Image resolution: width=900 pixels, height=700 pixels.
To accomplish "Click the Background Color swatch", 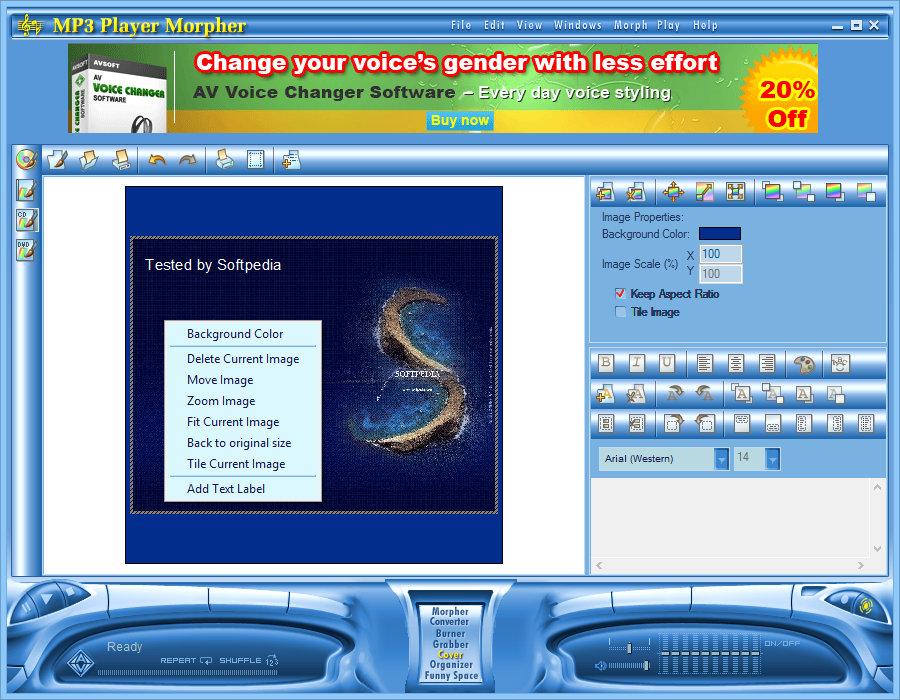I will 720,234.
